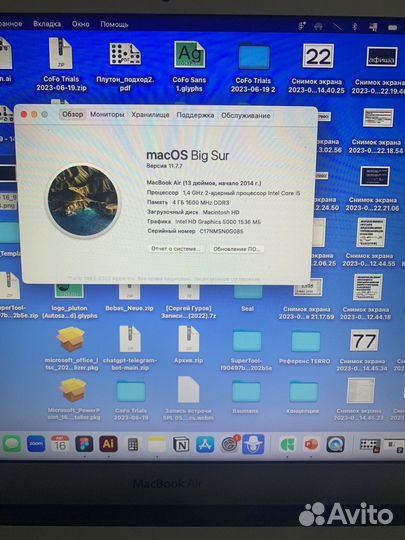Launch Zoom from the Dock
This screenshot has width=405, height=540.
36,444
